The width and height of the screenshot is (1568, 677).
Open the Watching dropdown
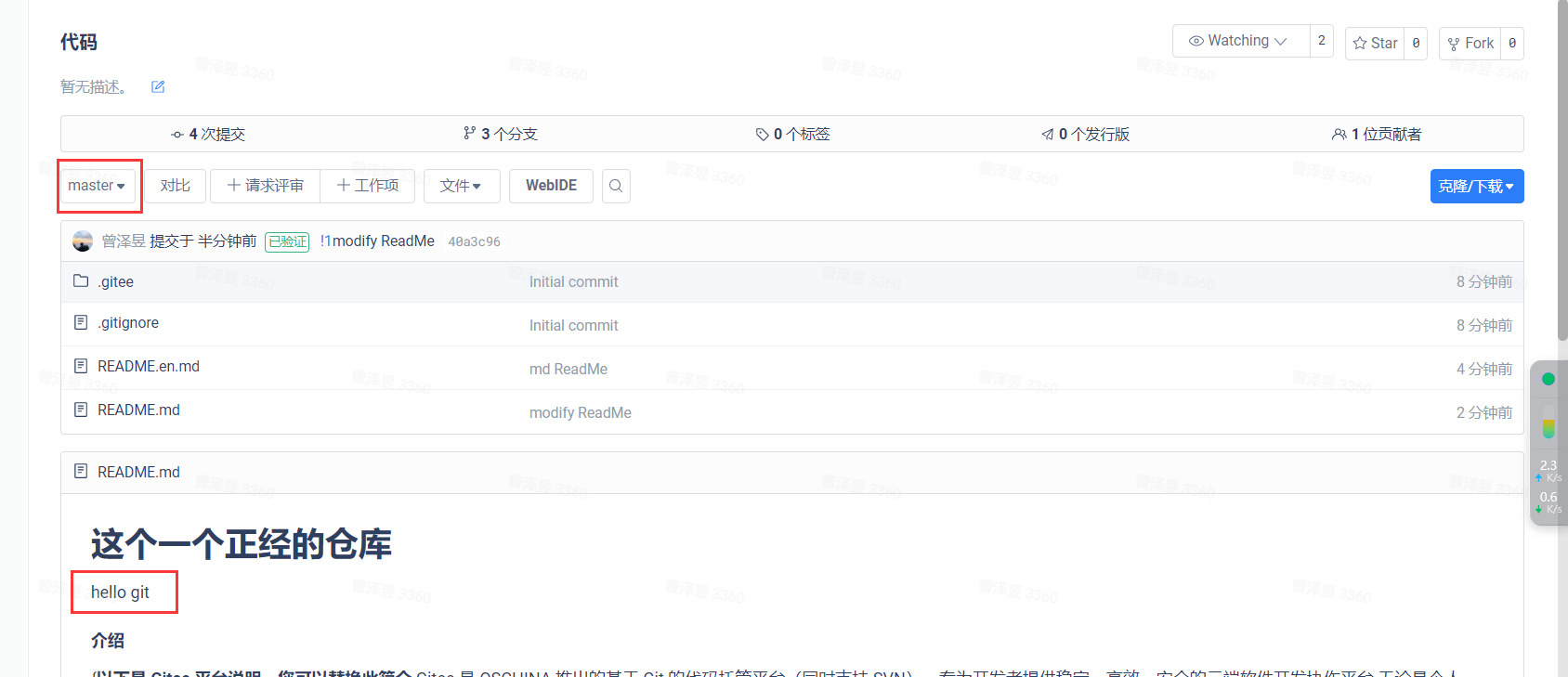coord(1241,41)
